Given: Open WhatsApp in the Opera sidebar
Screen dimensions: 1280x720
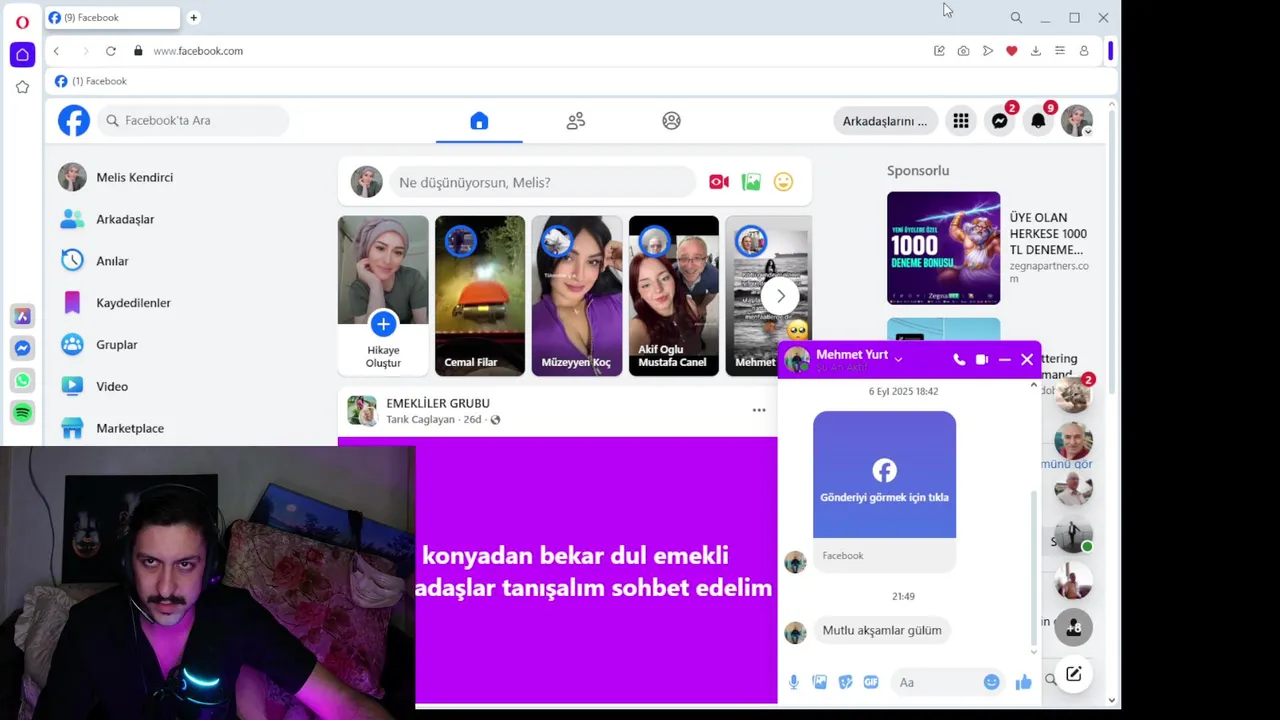Looking at the screenshot, I should coord(22,380).
